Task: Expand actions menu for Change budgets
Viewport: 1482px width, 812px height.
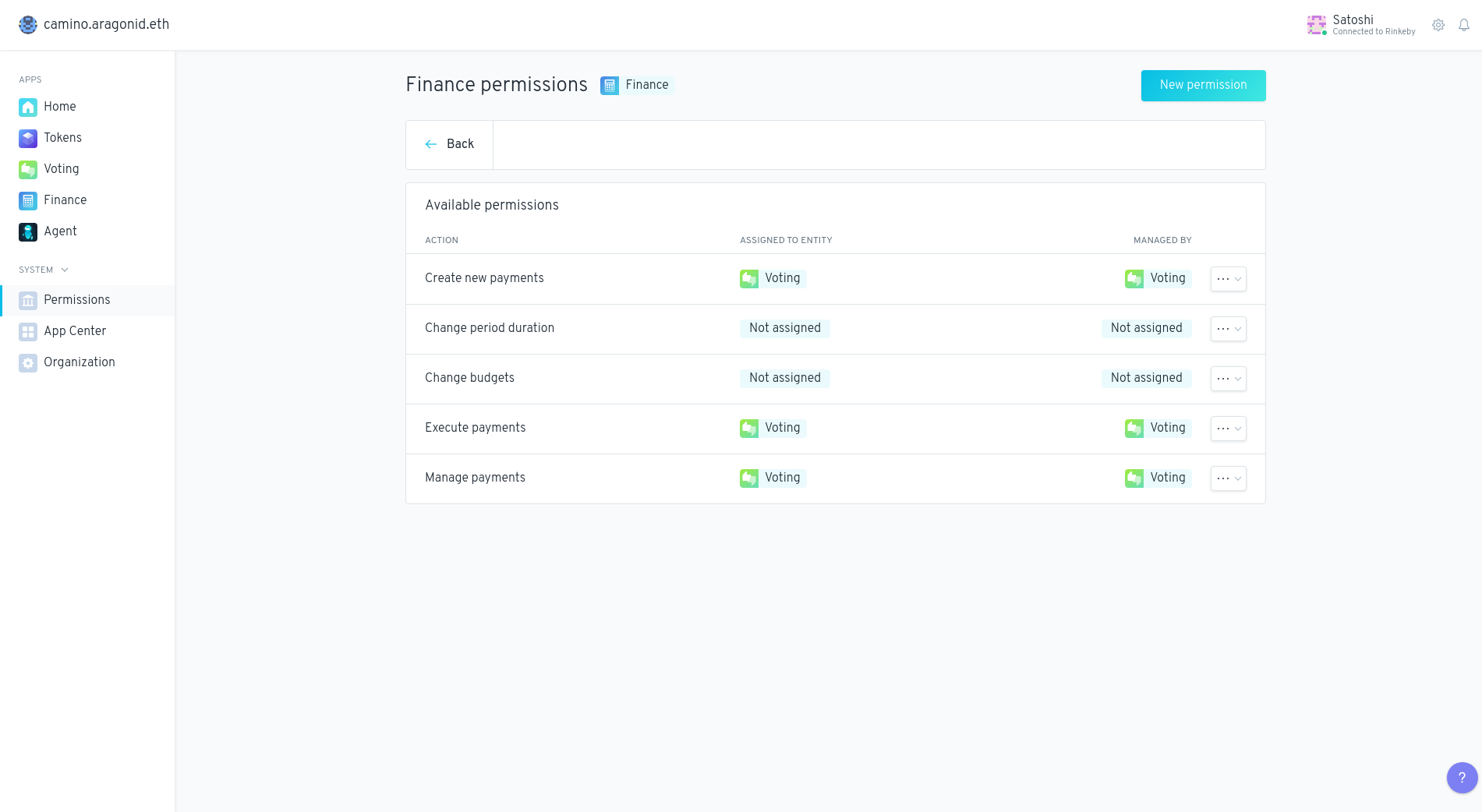Action: click(1228, 379)
